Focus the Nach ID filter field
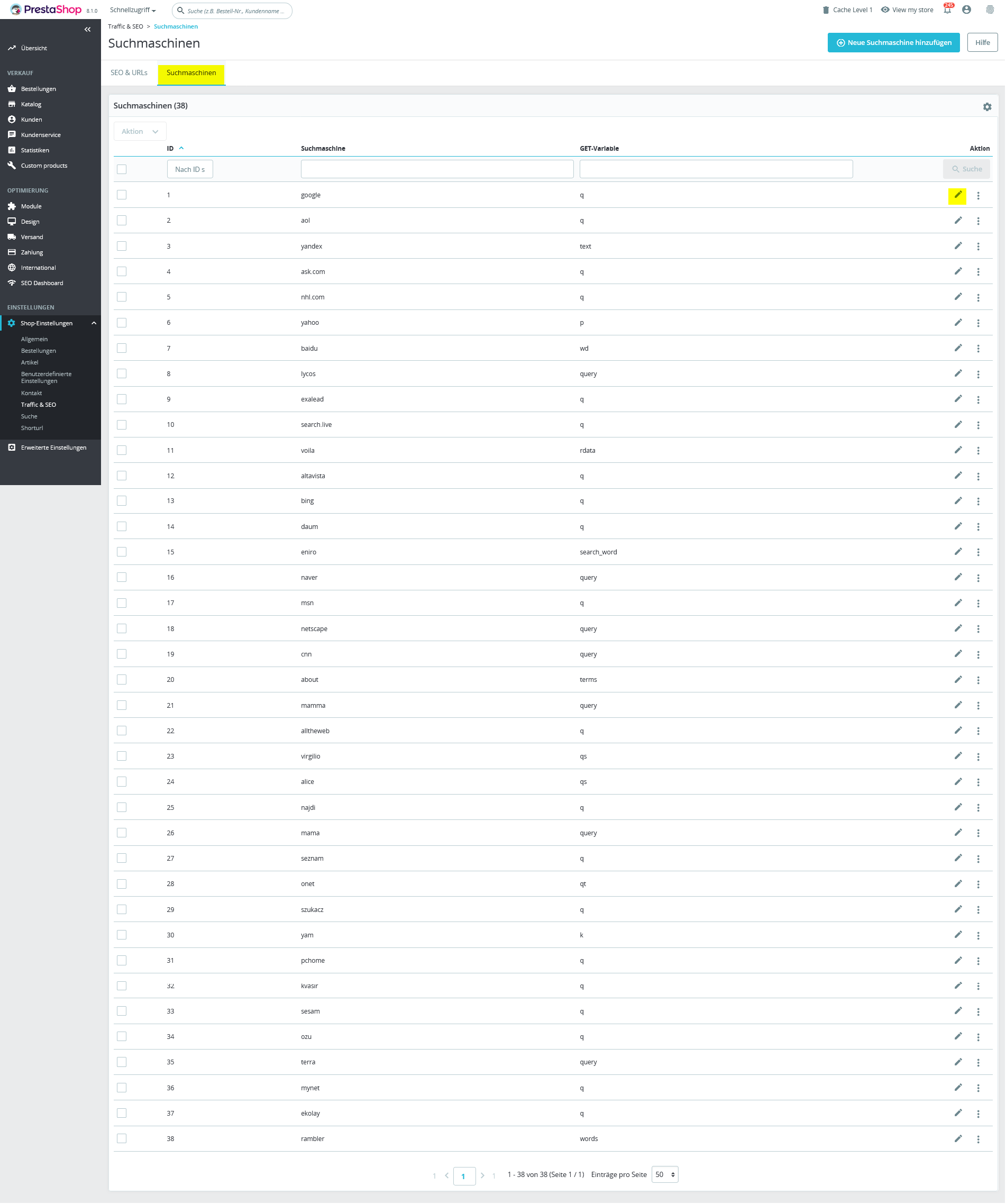Viewport: 1006px width, 1204px height. (x=190, y=169)
